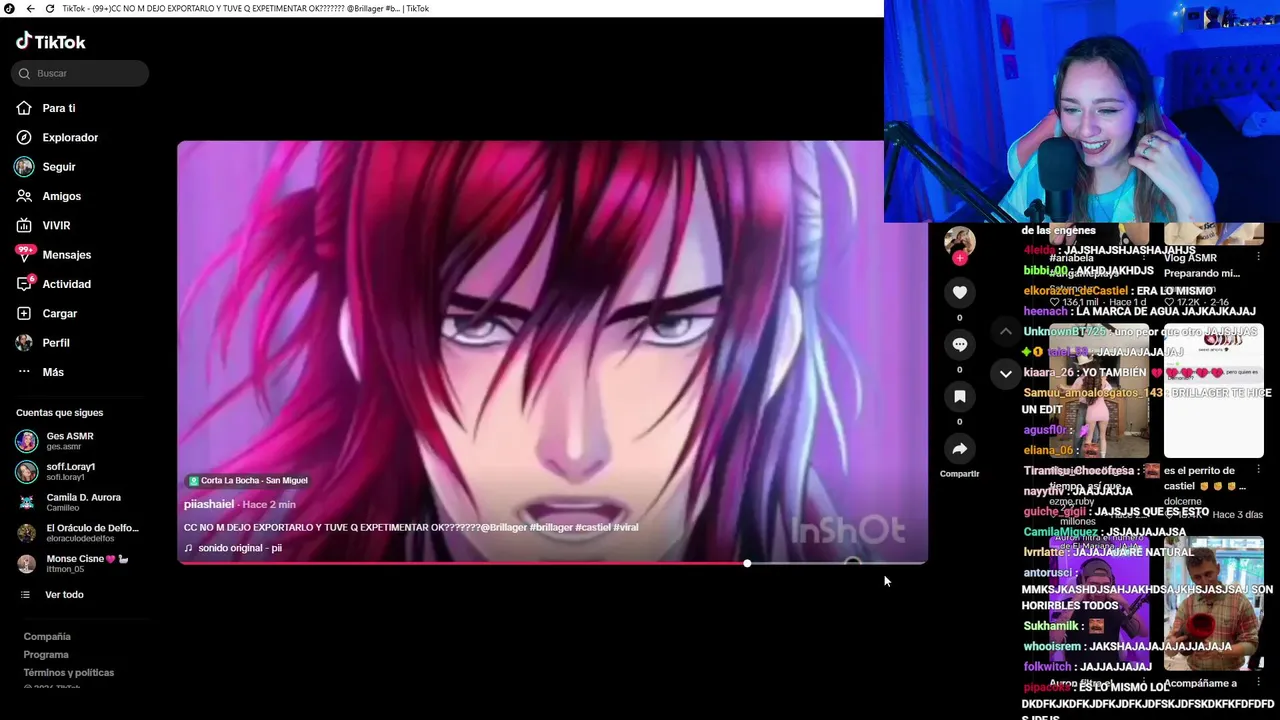The width and height of the screenshot is (1280, 720).
Task: Go to the Seguir section
Action: point(46,167)
